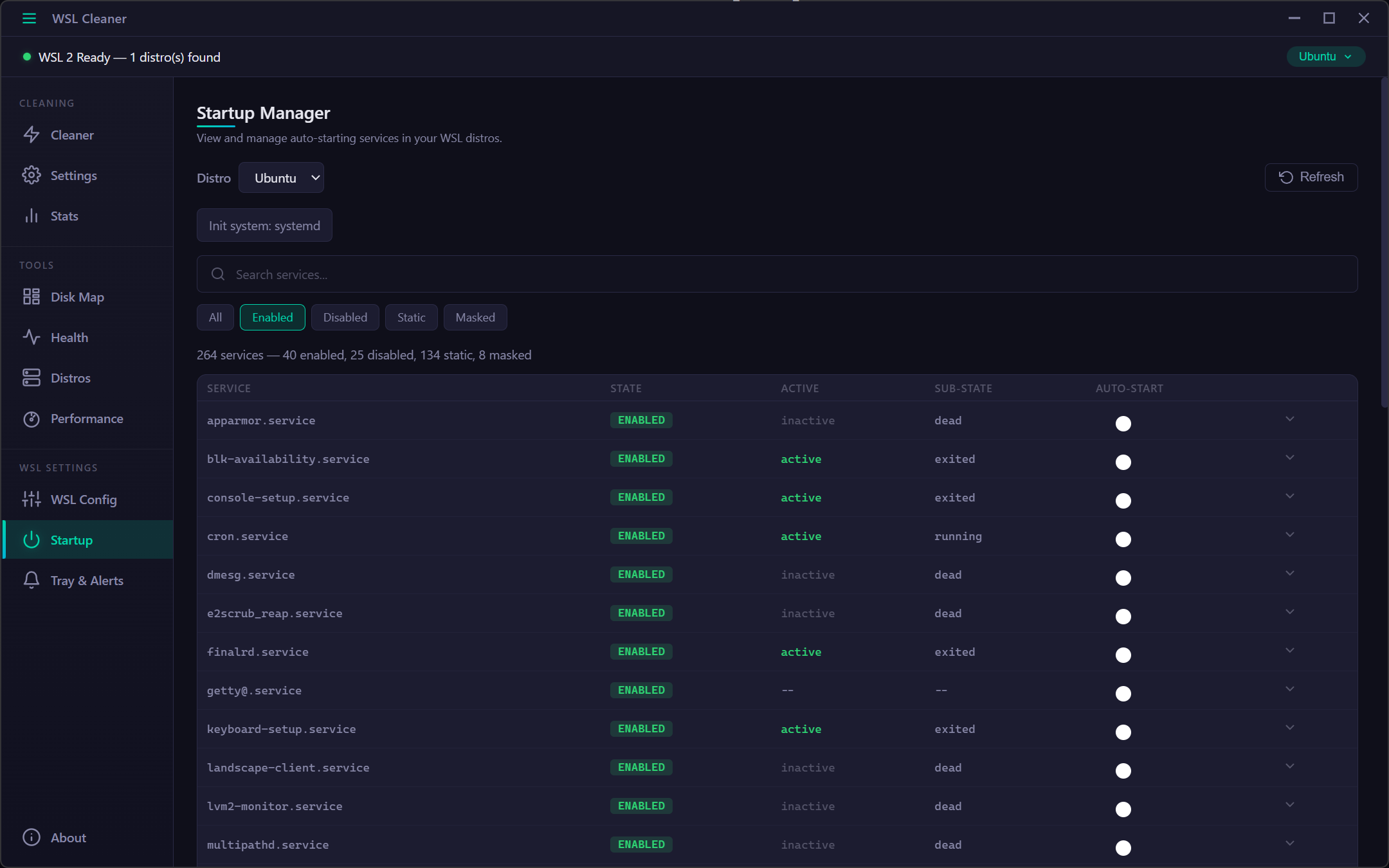
Task: Turn off auto-start for multipathd.service
Action: point(1122,849)
